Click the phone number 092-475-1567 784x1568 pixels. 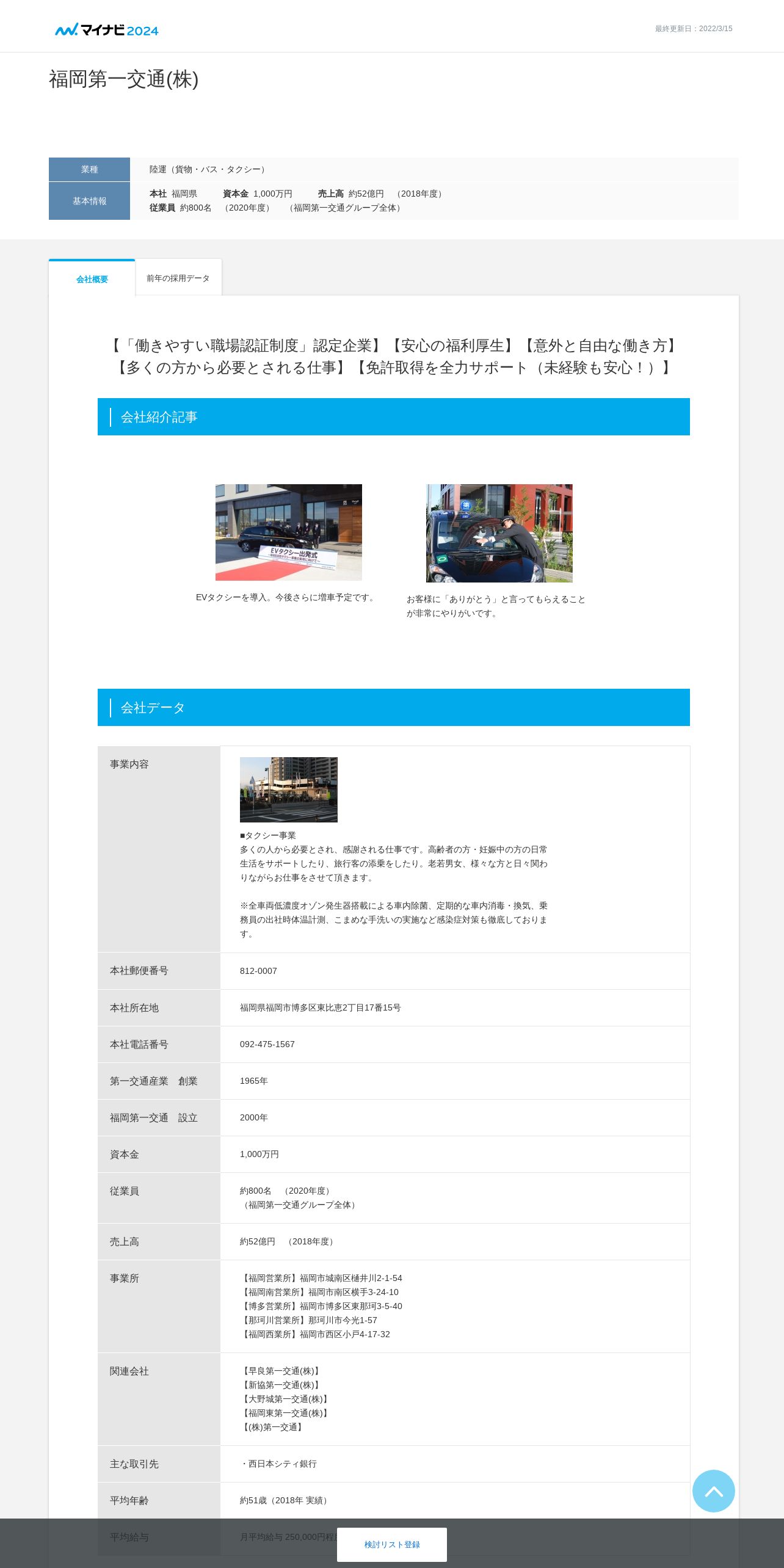coord(267,1044)
